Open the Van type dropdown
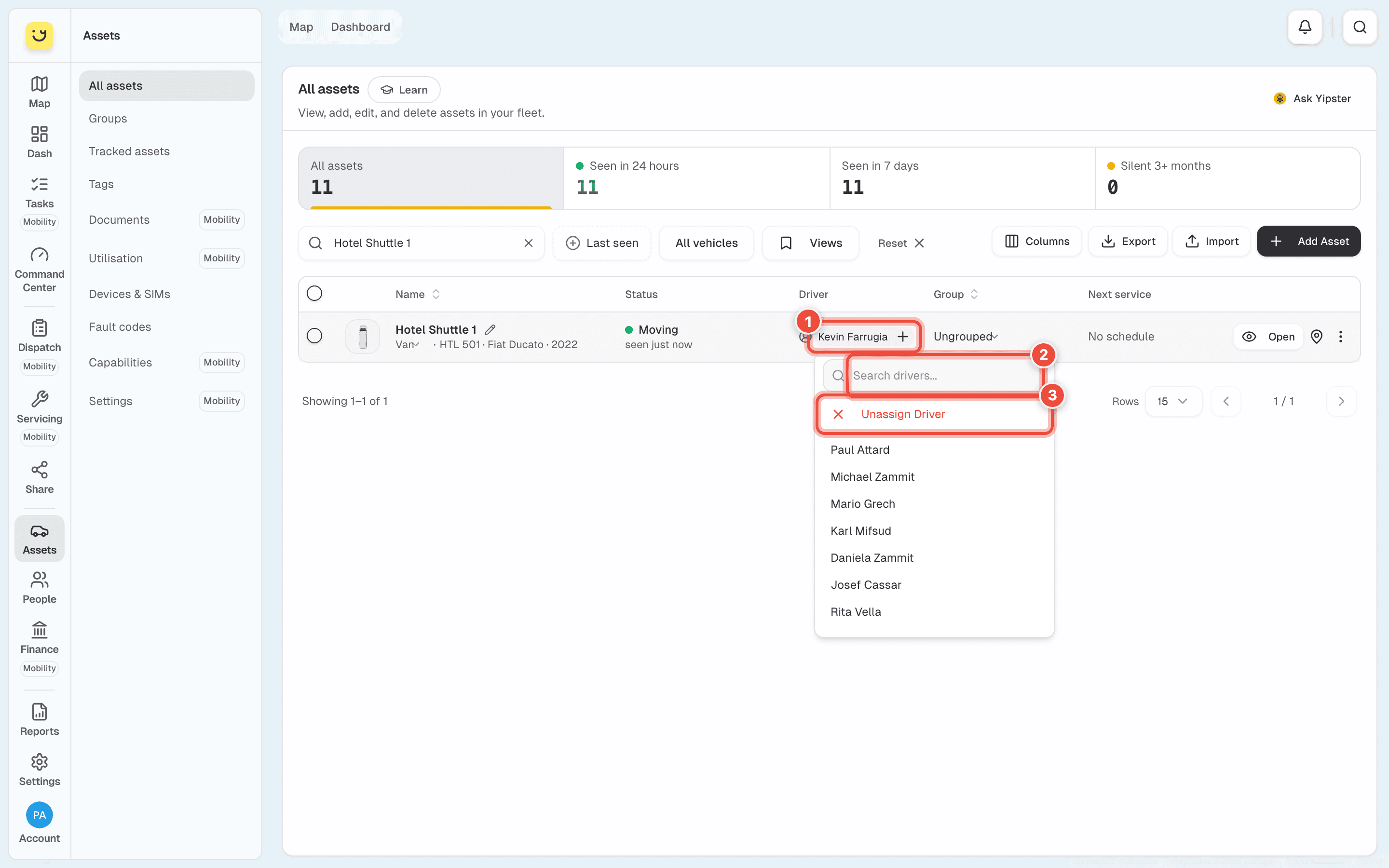This screenshot has width=1389, height=868. [407, 344]
